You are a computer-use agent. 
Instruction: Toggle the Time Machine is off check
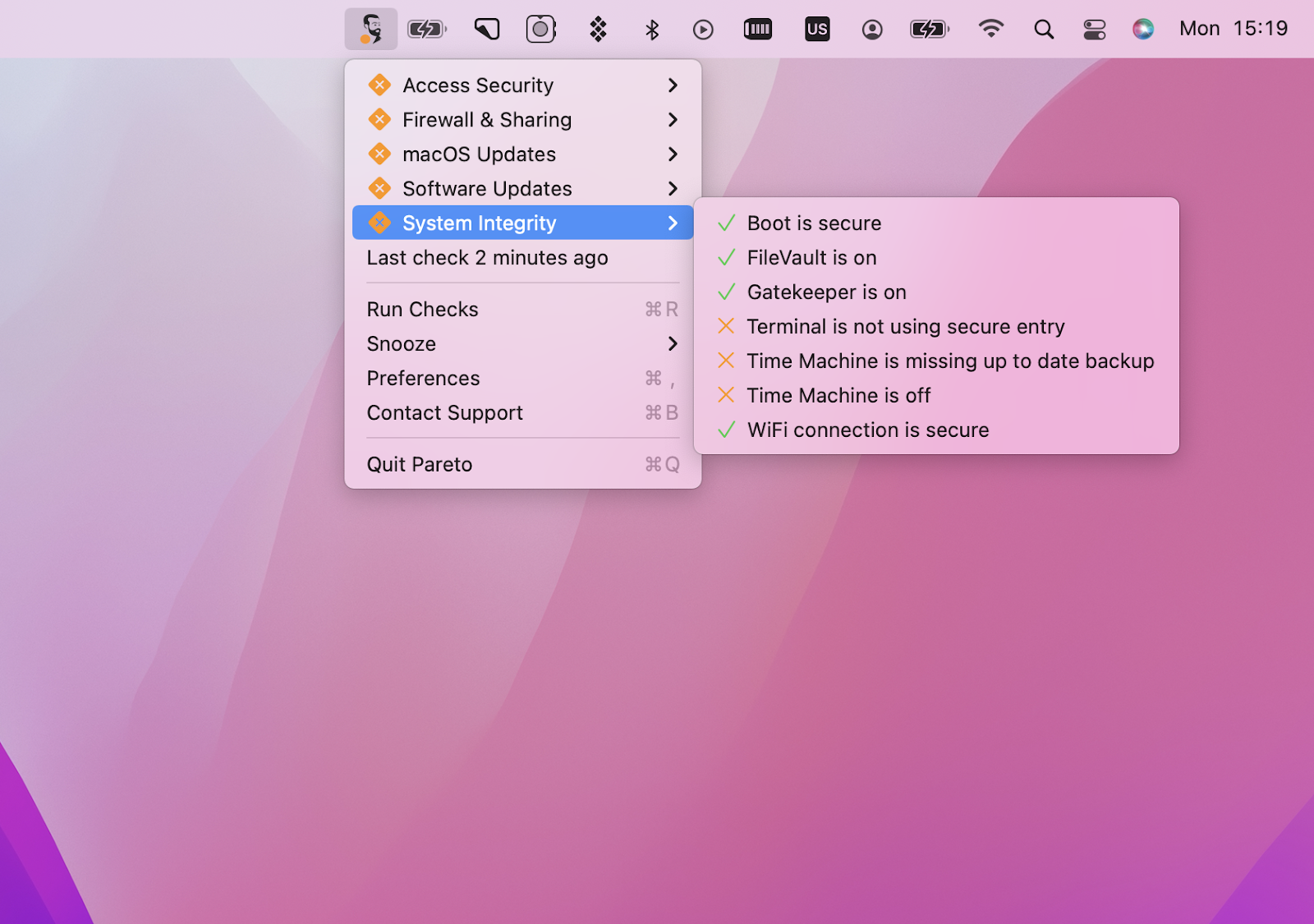point(838,396)
